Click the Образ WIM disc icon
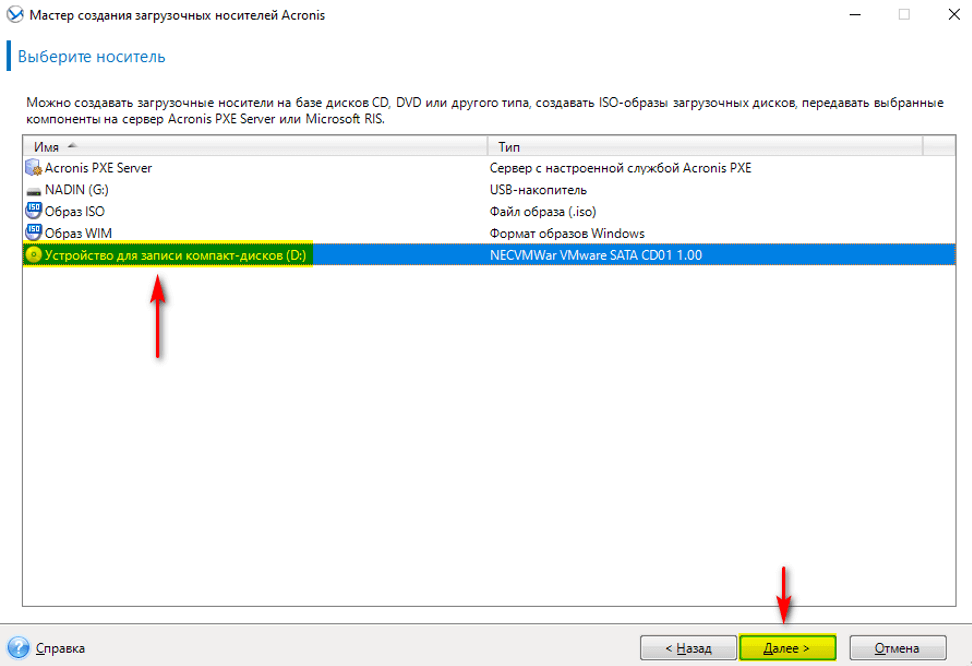Image resolution: width=972 pixels, height=666 pixels. (x=33, y=233)
